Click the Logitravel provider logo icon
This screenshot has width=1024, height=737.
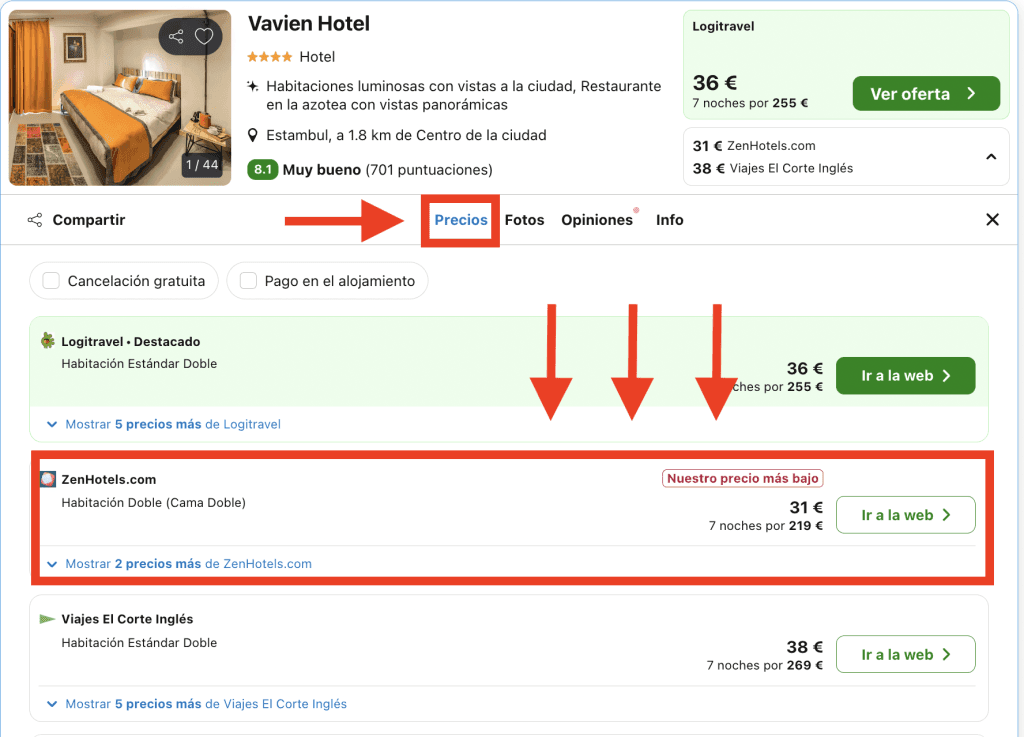point(47,342)
